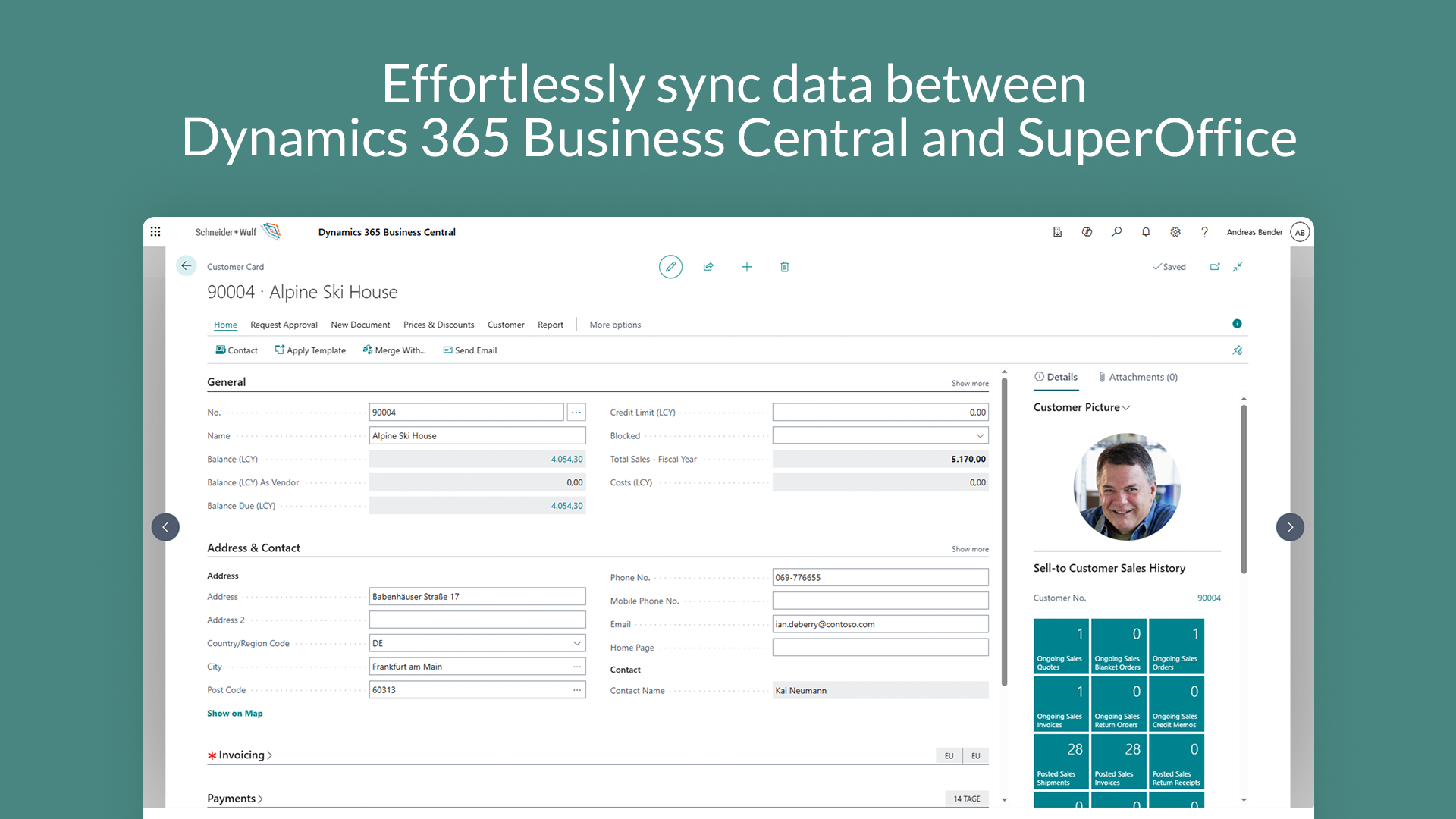Delete the customer with trash icon
This screenshot has height=819, width=1456.
click(x=785, y=267)
